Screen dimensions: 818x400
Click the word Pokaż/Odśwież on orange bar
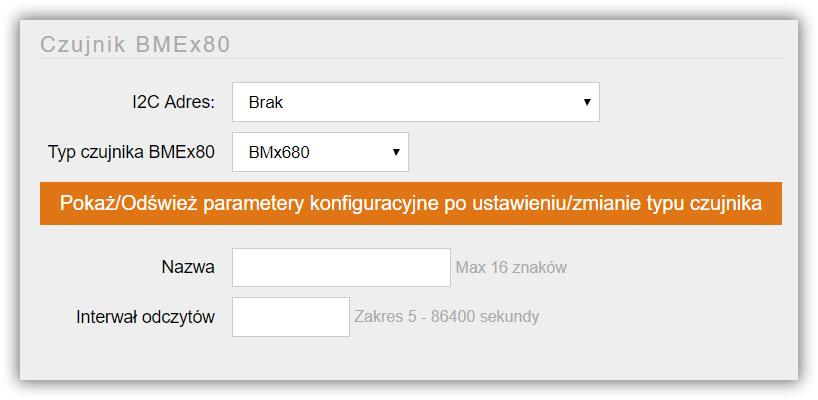click(x=129, y=203)
